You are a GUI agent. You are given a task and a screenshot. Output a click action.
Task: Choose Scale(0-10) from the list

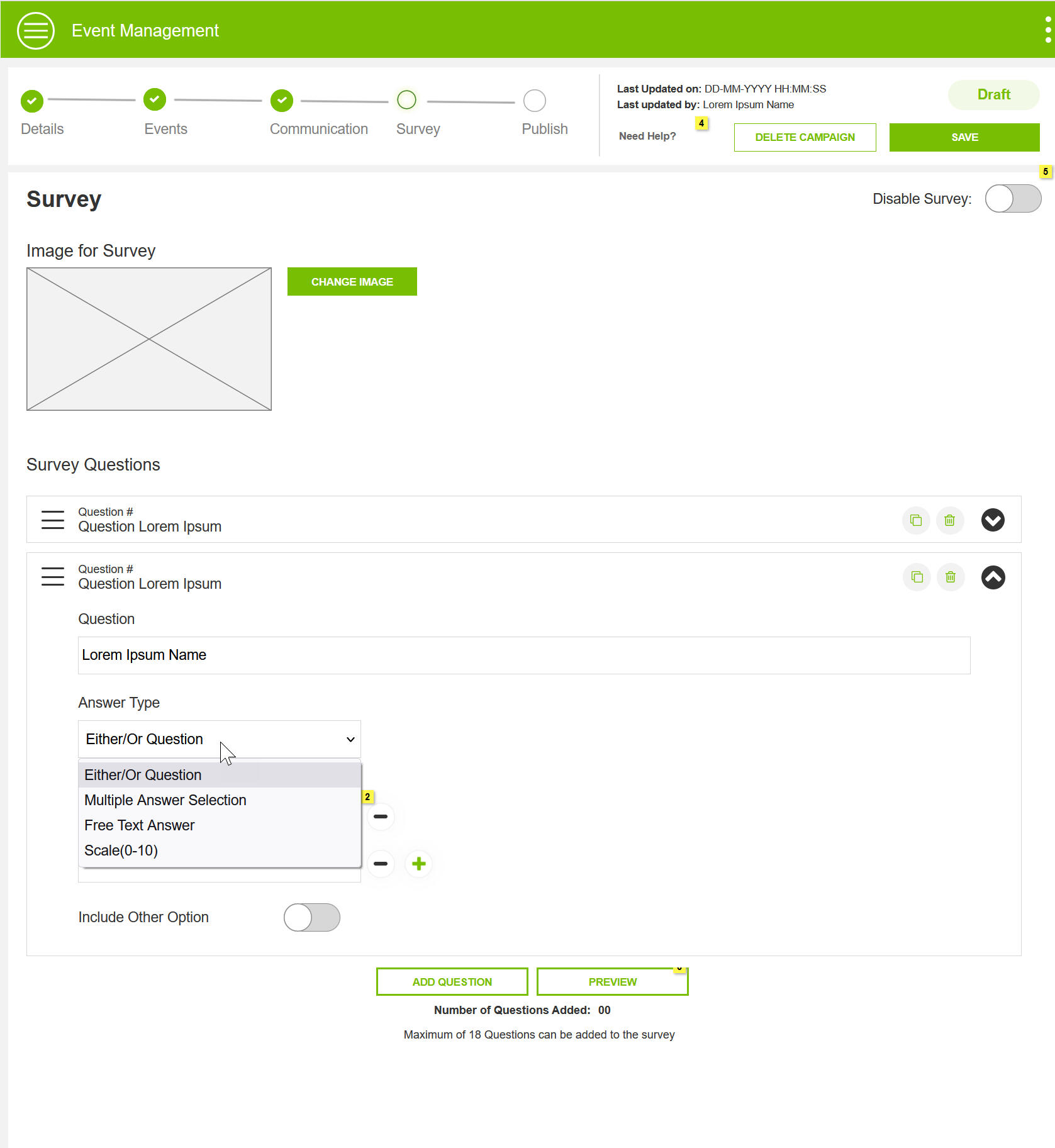pyautogui.click(x=121, y=850)
